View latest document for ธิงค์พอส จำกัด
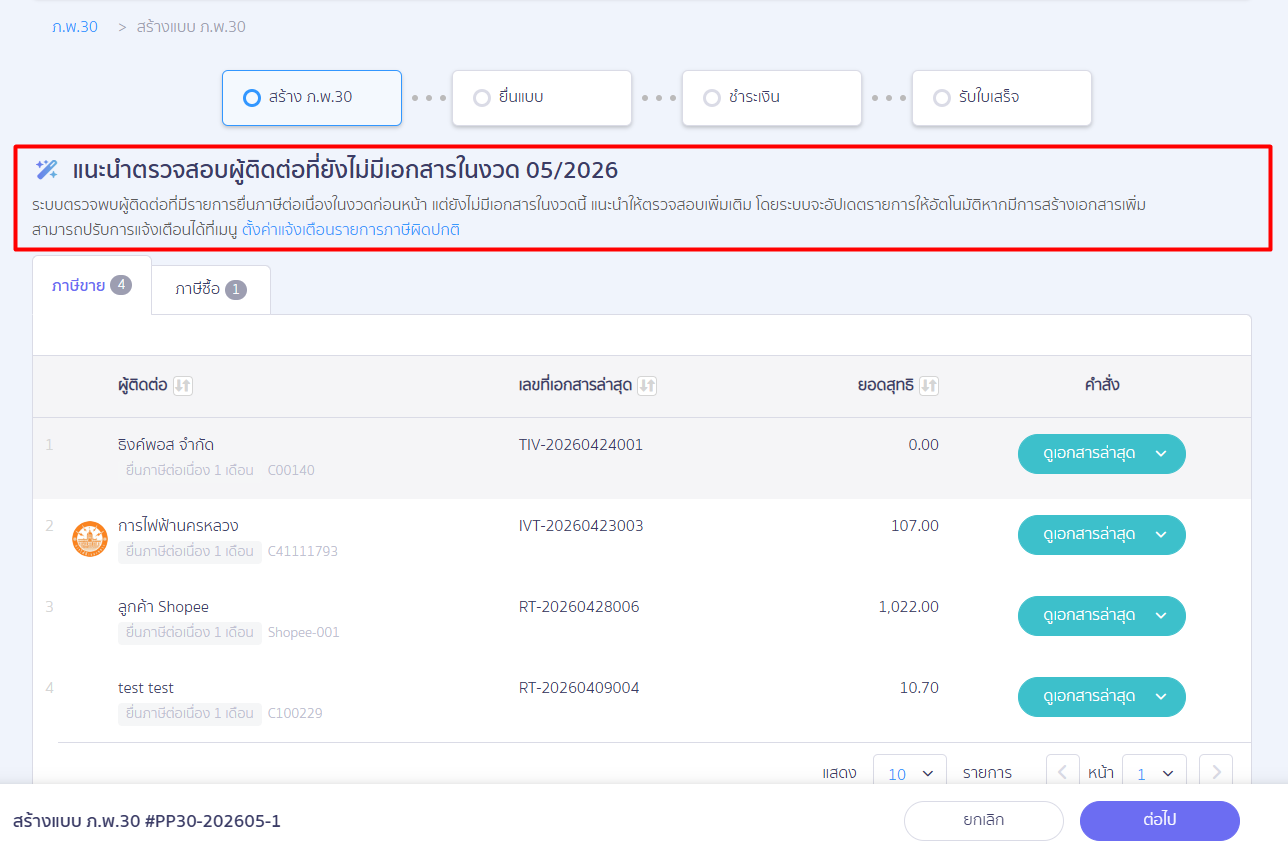1288x857 pixels. 1089,454
